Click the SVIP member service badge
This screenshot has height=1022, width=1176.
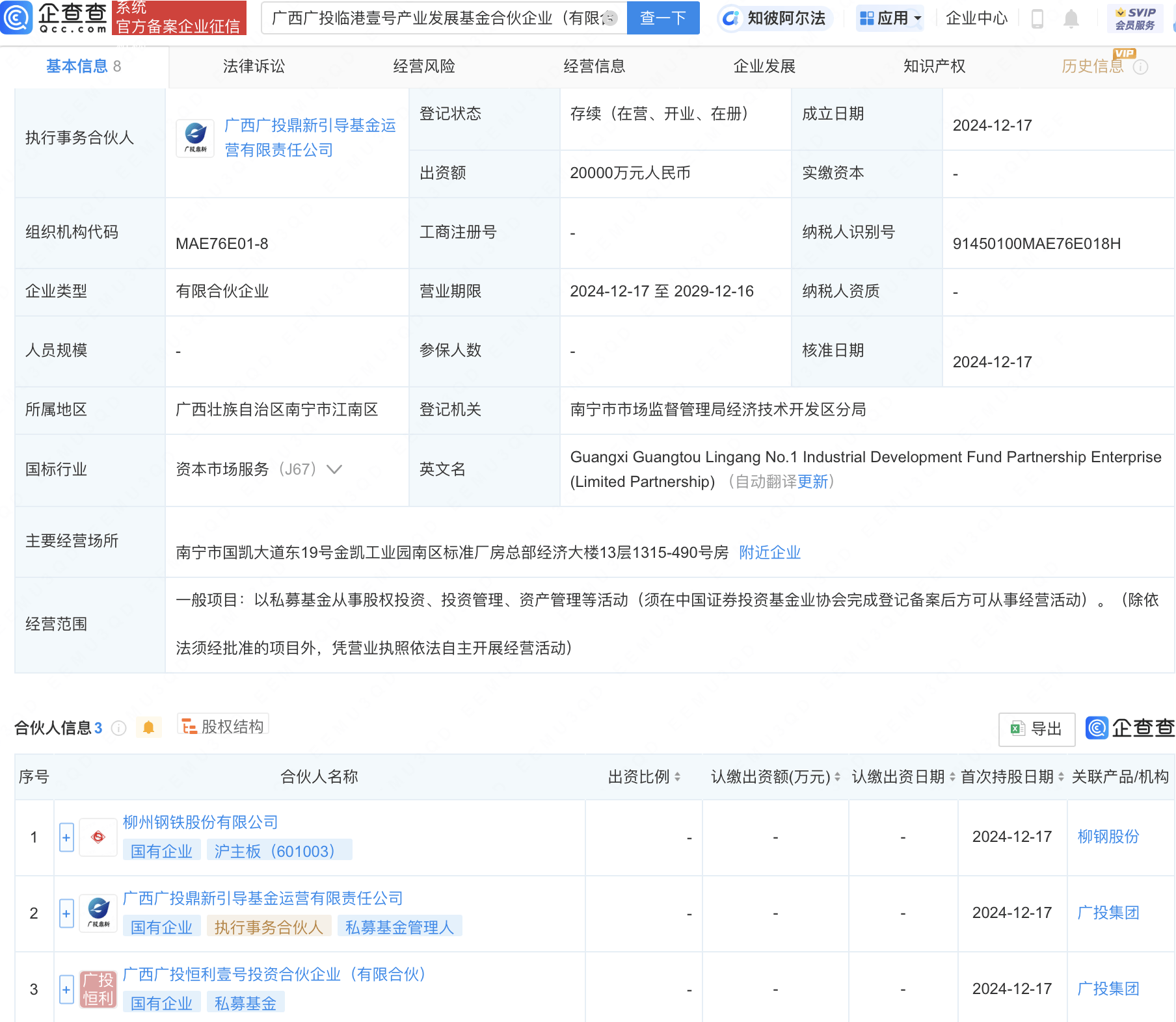1135,19
